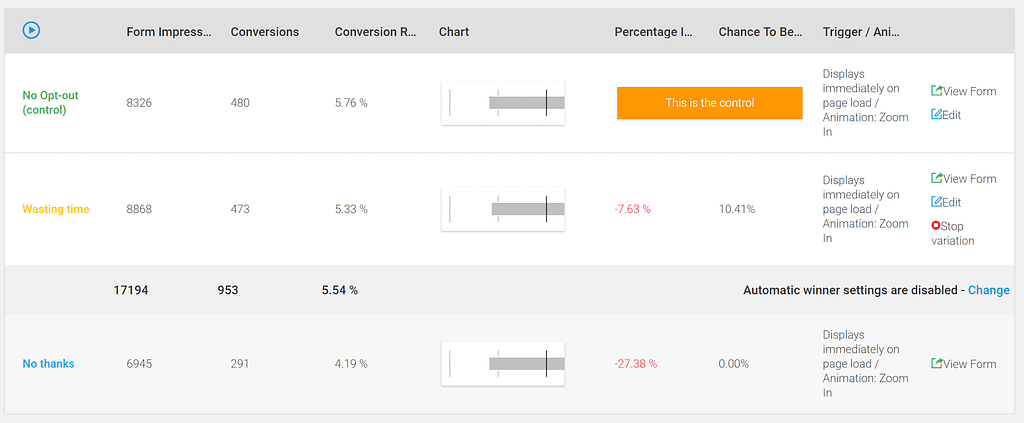Click the Wasting time chart thumbnail
This screenshot has width=1024, height=423.
click(503, 209)
